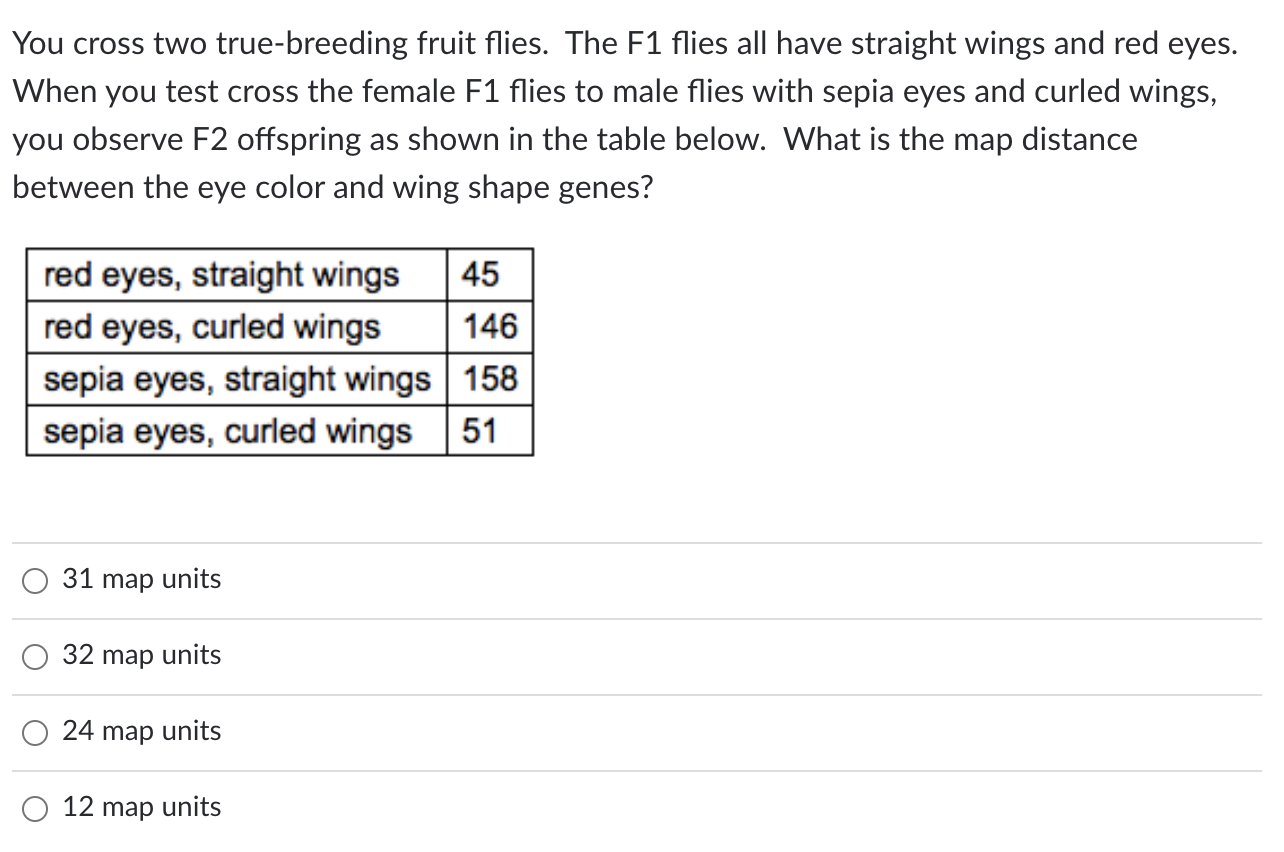The width and height of the screenshot is (1284, 852).
Task: Click the 32 map units answer text
Action: click(142, 655)
